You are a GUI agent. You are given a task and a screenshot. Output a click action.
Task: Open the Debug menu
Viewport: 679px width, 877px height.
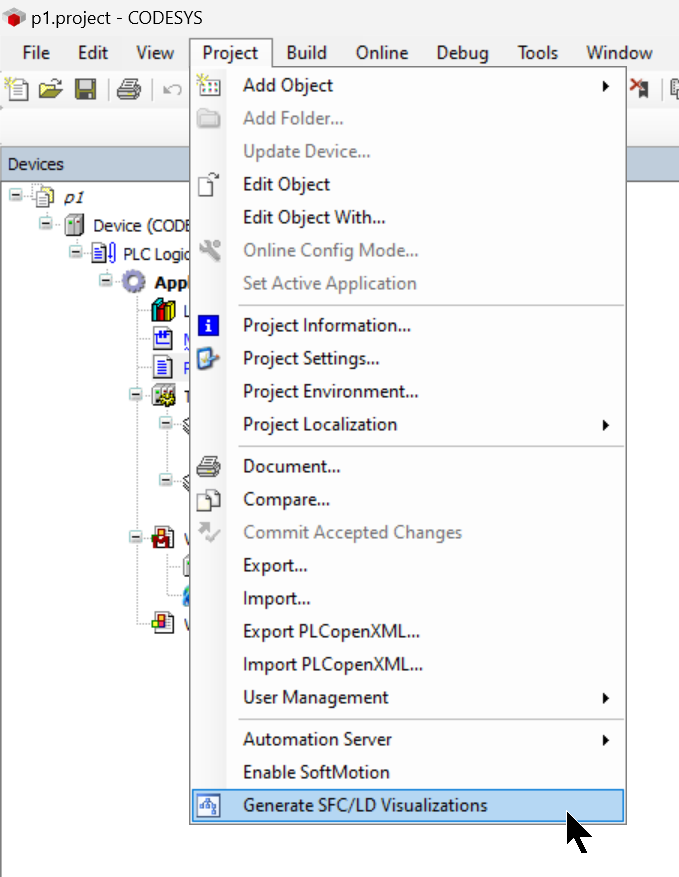[x=463, y=53]
